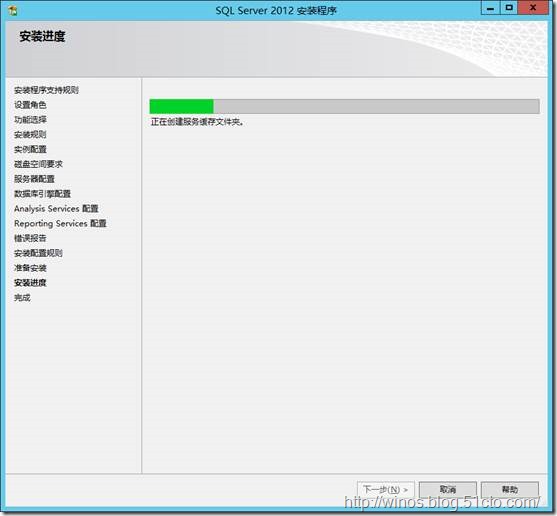Select the 安装程序支持规则 step
Viewport: 557px width, 516px height.
(47, 90)
